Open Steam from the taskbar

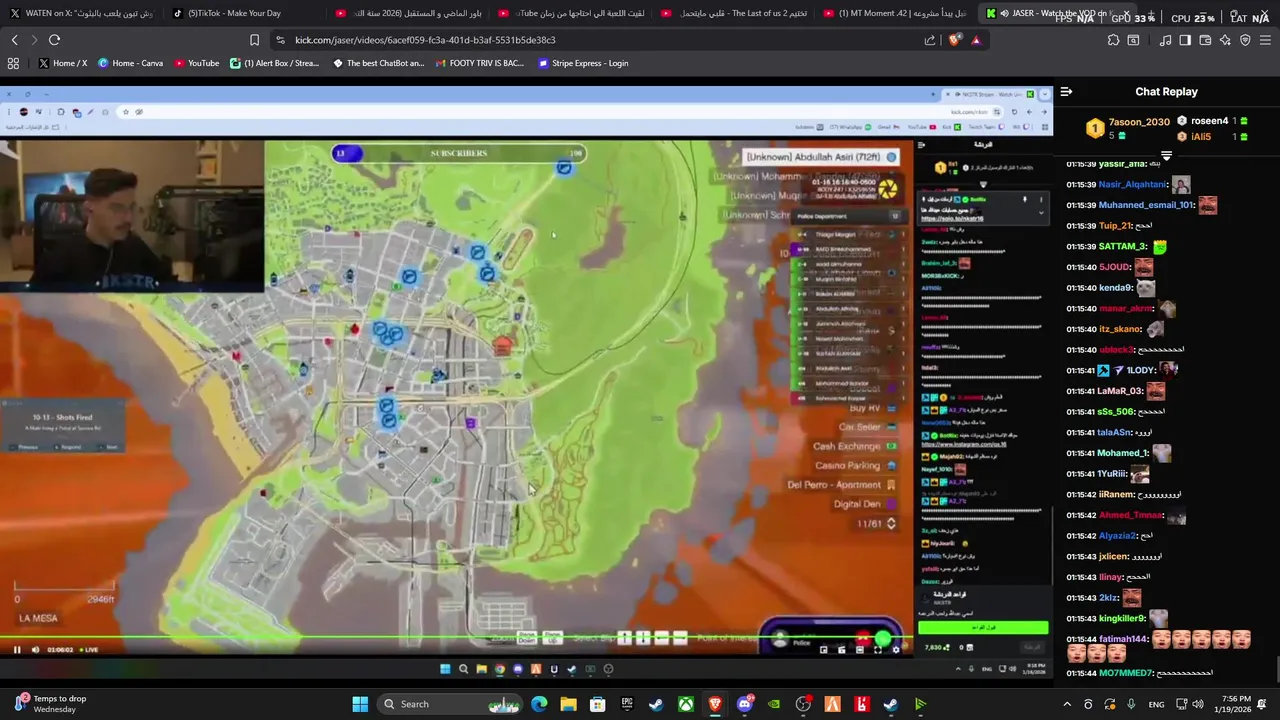pyautogui.click(x=656, y=704)
